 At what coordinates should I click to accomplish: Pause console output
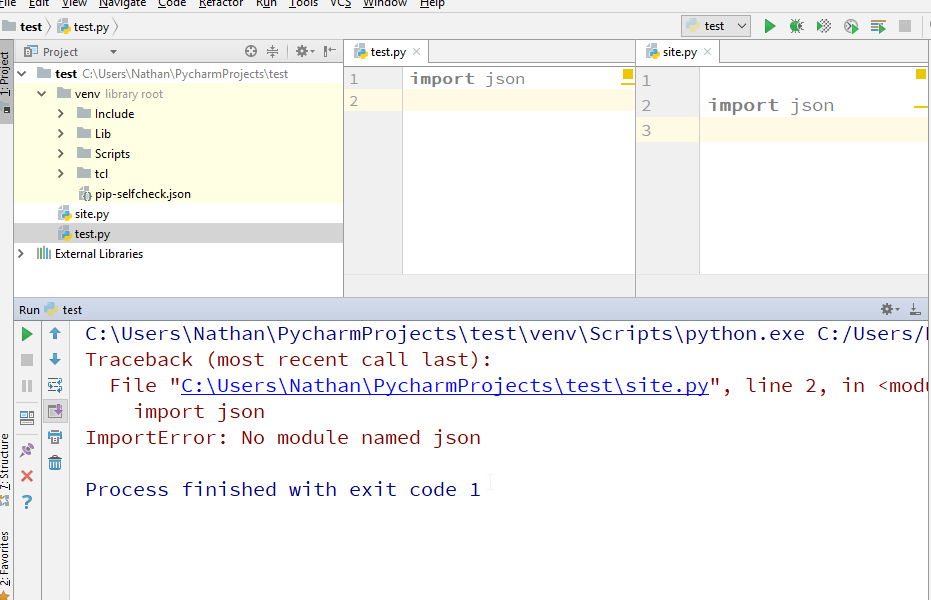[x=27, y=384]
